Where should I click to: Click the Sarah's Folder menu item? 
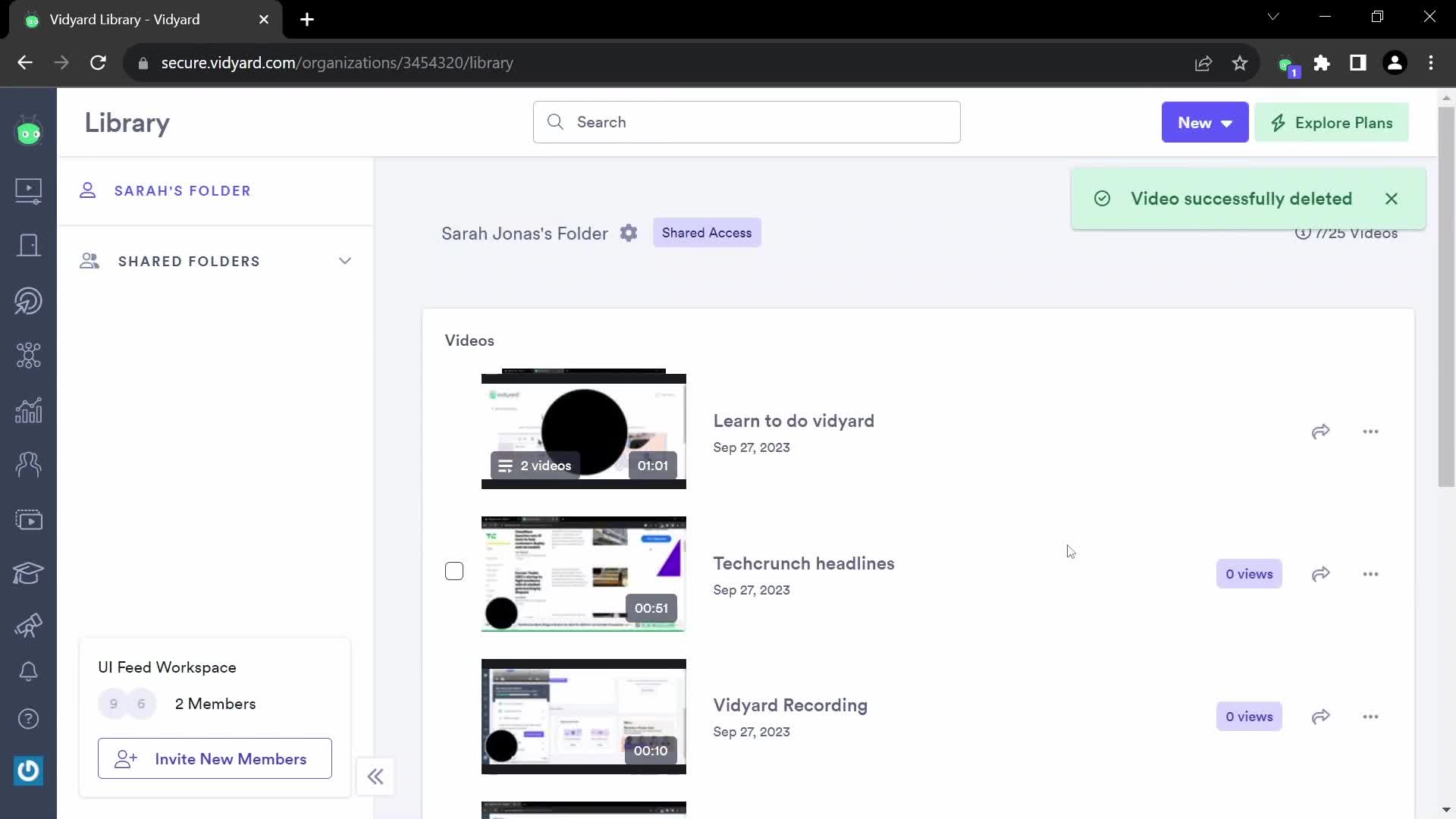coord(183,190)
